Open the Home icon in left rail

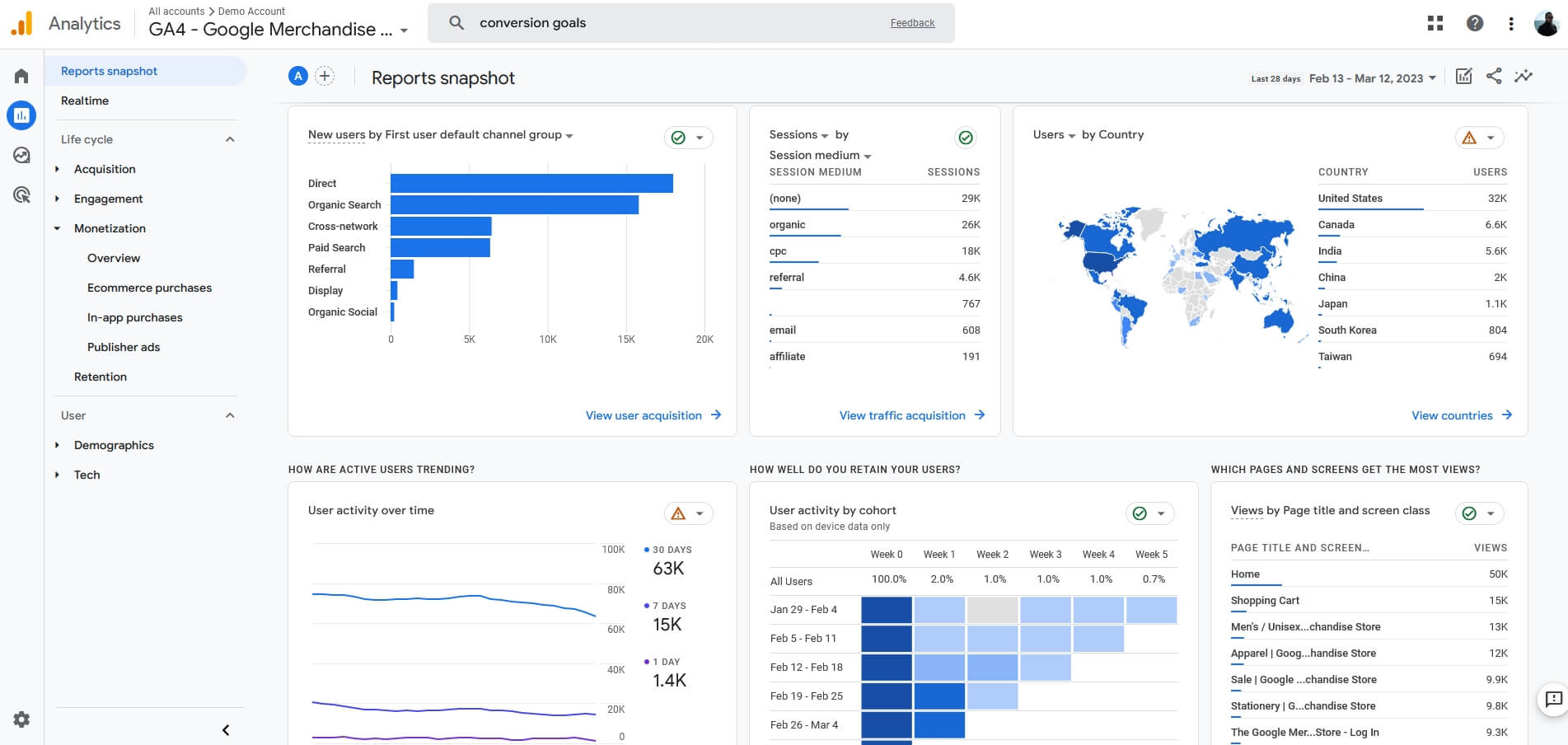[x=21, y=76]
